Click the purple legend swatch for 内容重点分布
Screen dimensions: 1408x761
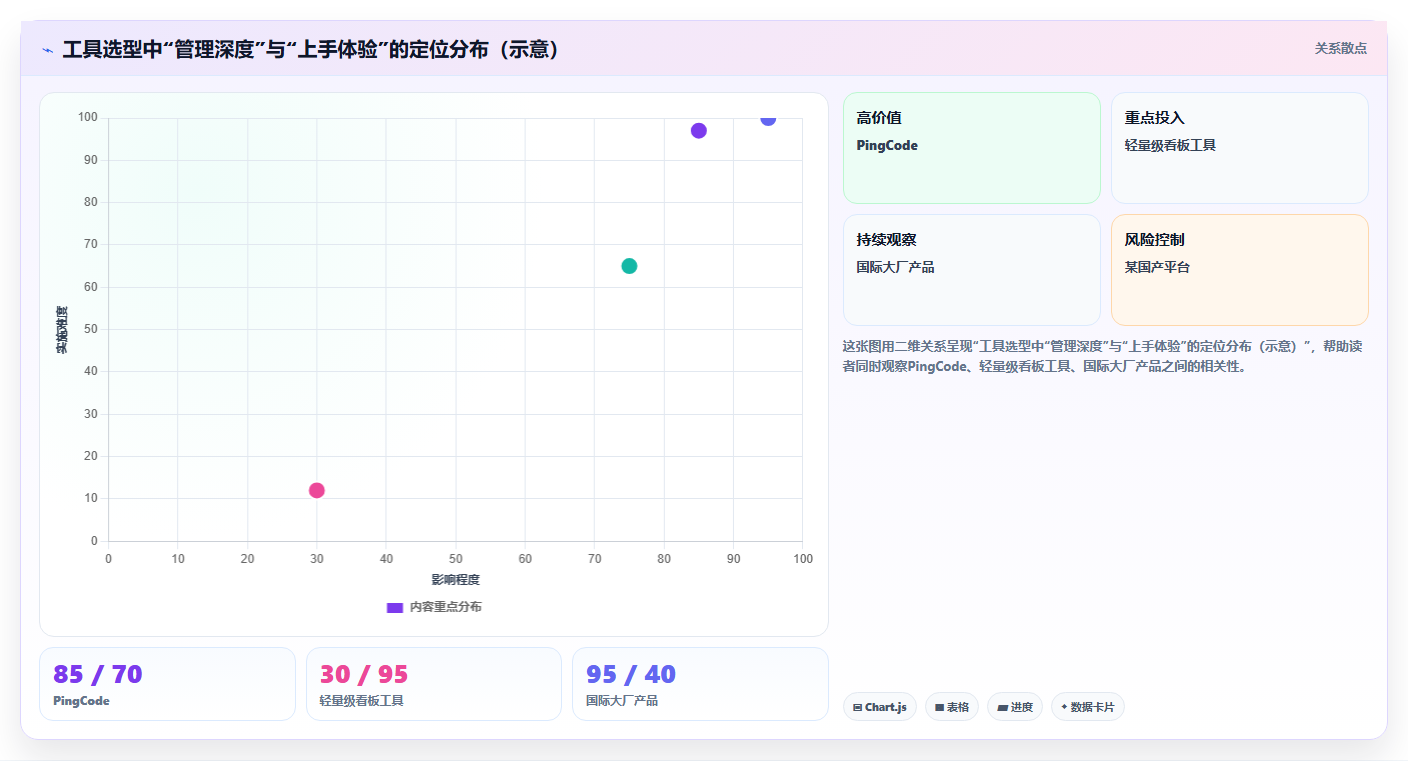(395, 607)
